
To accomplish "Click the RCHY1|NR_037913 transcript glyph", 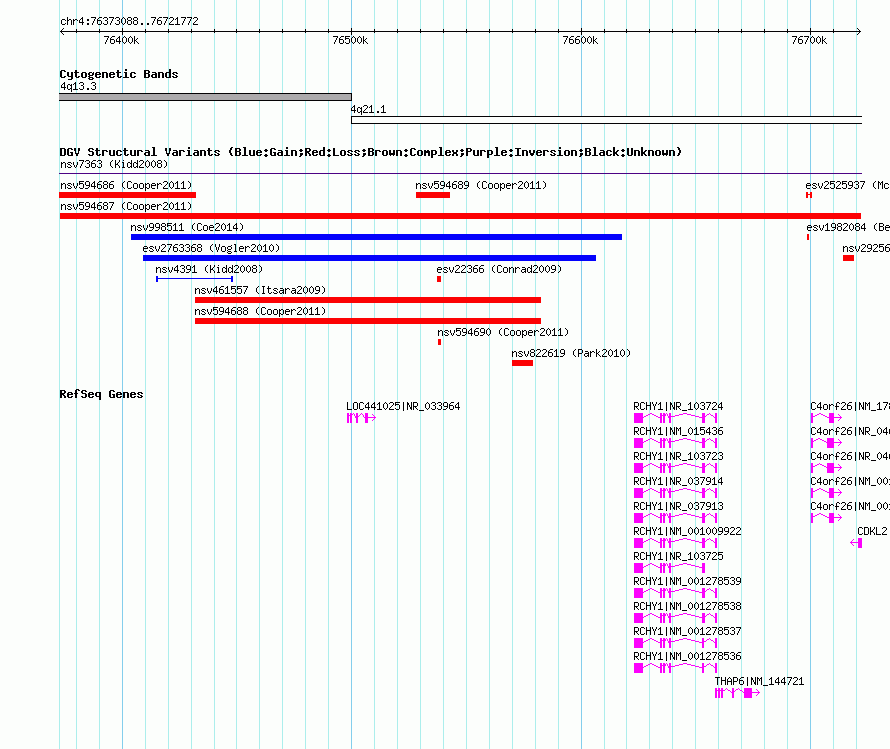I will click(675, 518).
